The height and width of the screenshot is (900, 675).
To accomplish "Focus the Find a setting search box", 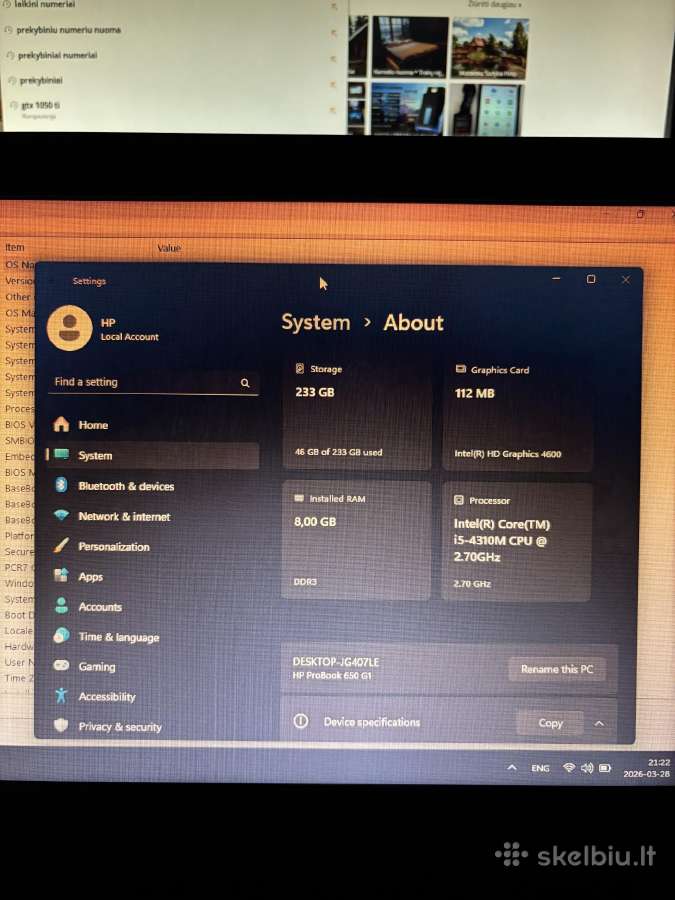I will pyautogui.click(x=153, y=383).
